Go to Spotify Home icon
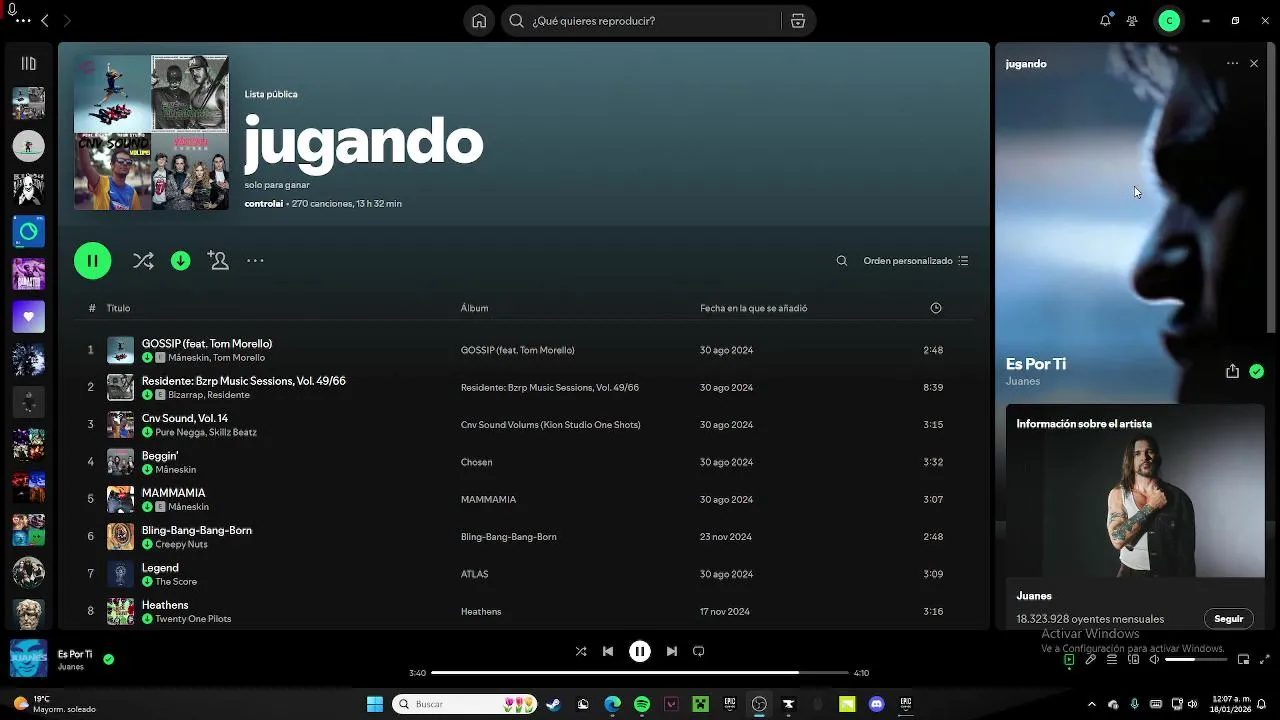 pyautogui.click(x=479, y=21)
